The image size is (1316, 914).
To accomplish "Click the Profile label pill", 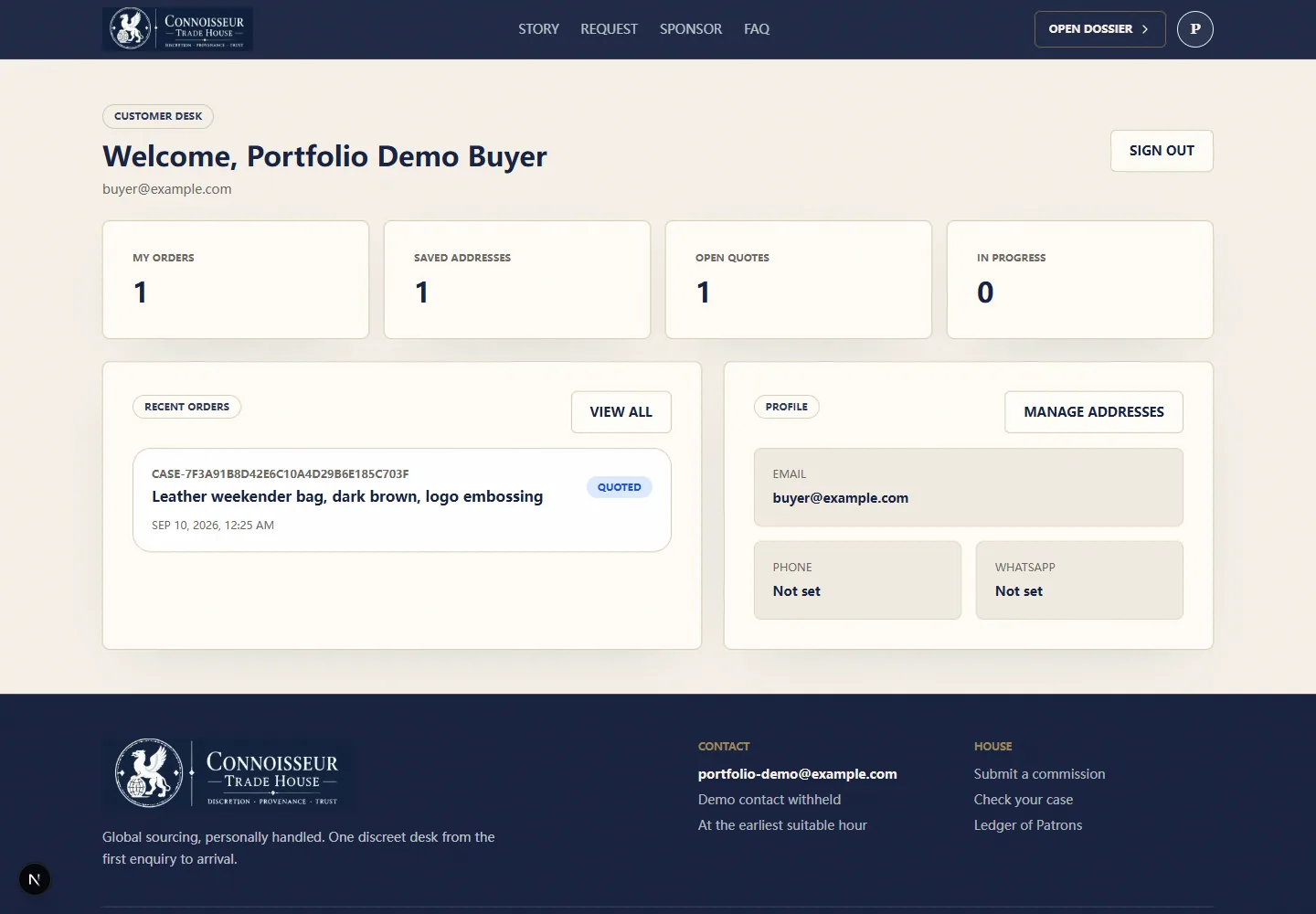I will tap(787, 407).
